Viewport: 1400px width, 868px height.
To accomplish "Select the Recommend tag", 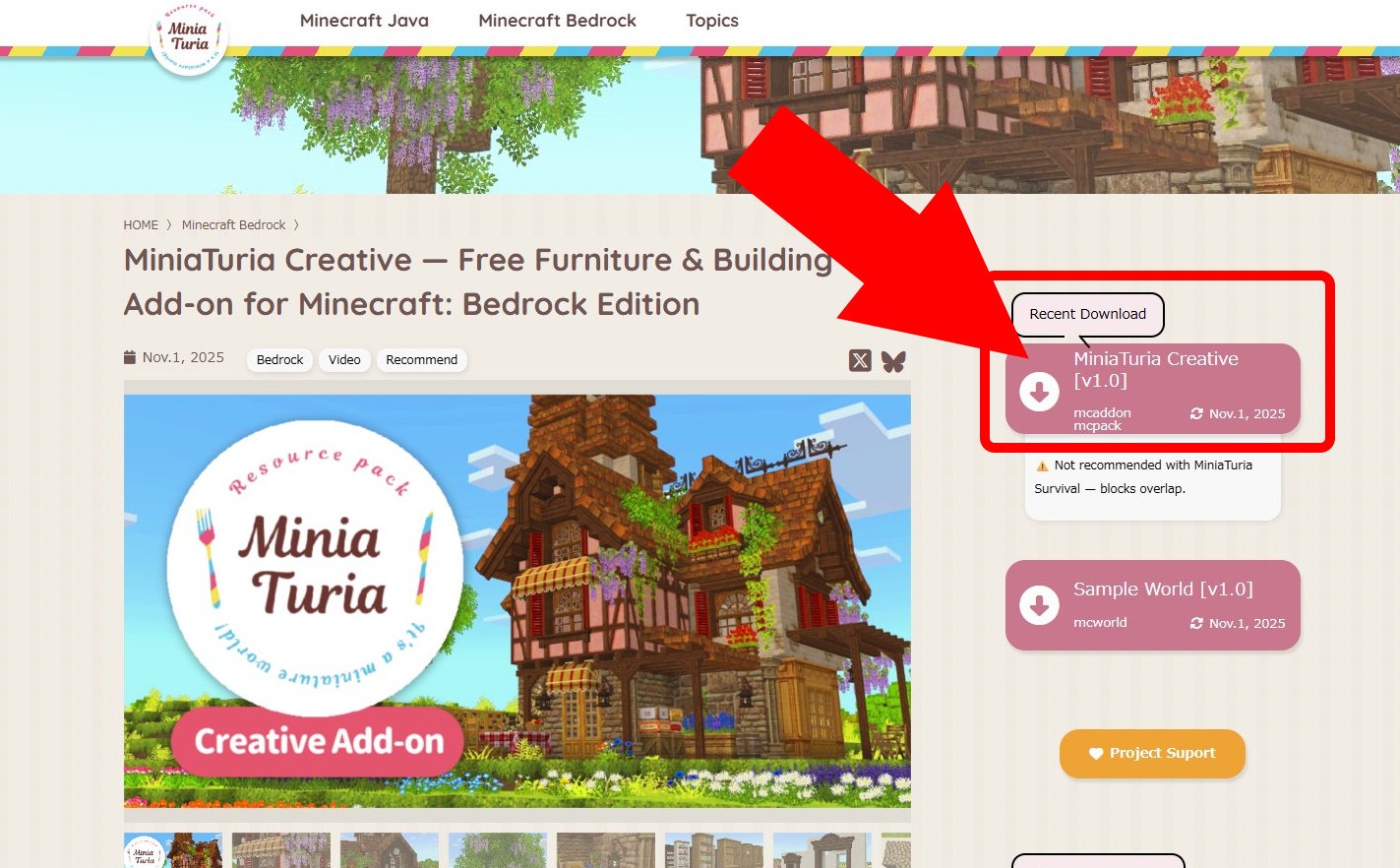I will [422, 360].
